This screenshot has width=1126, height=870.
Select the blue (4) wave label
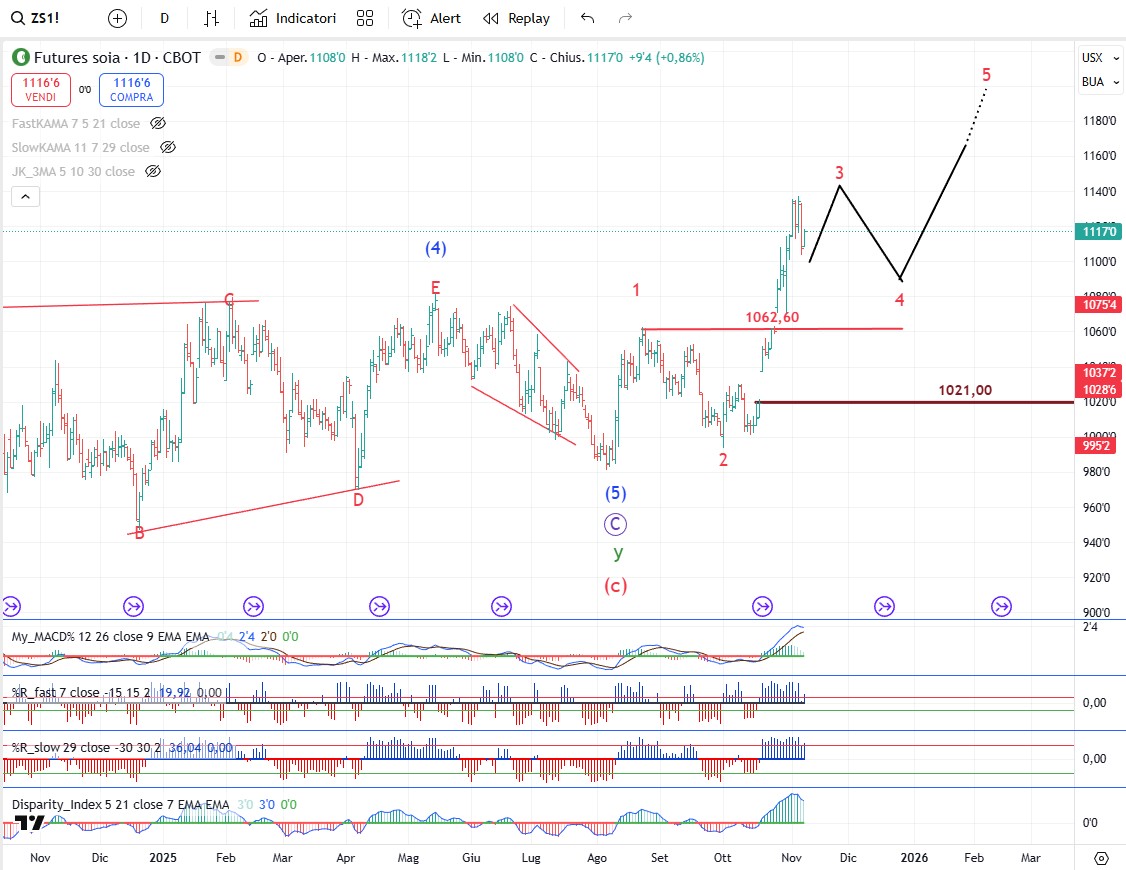[x=436, y=248]
